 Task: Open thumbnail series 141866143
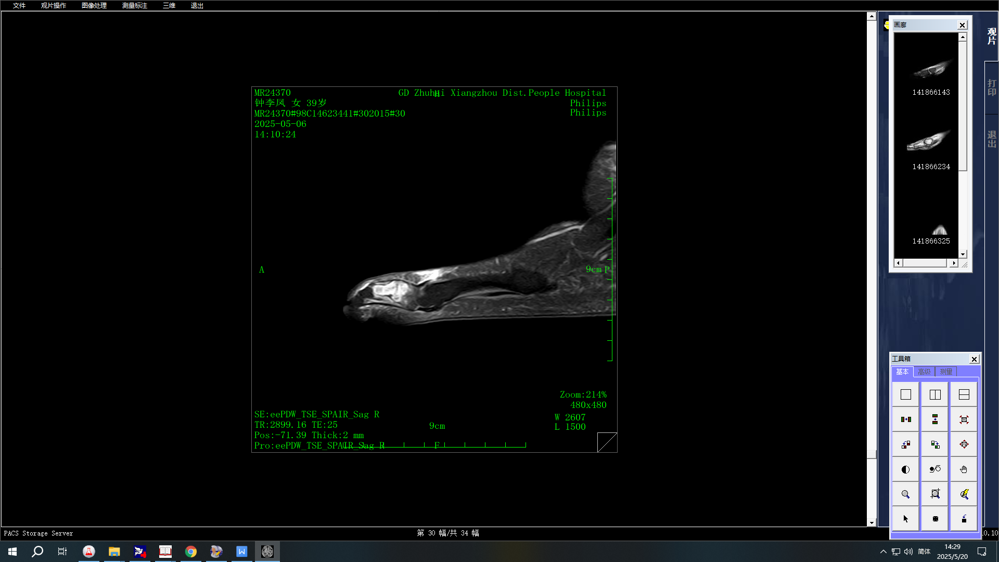(930, 72)
